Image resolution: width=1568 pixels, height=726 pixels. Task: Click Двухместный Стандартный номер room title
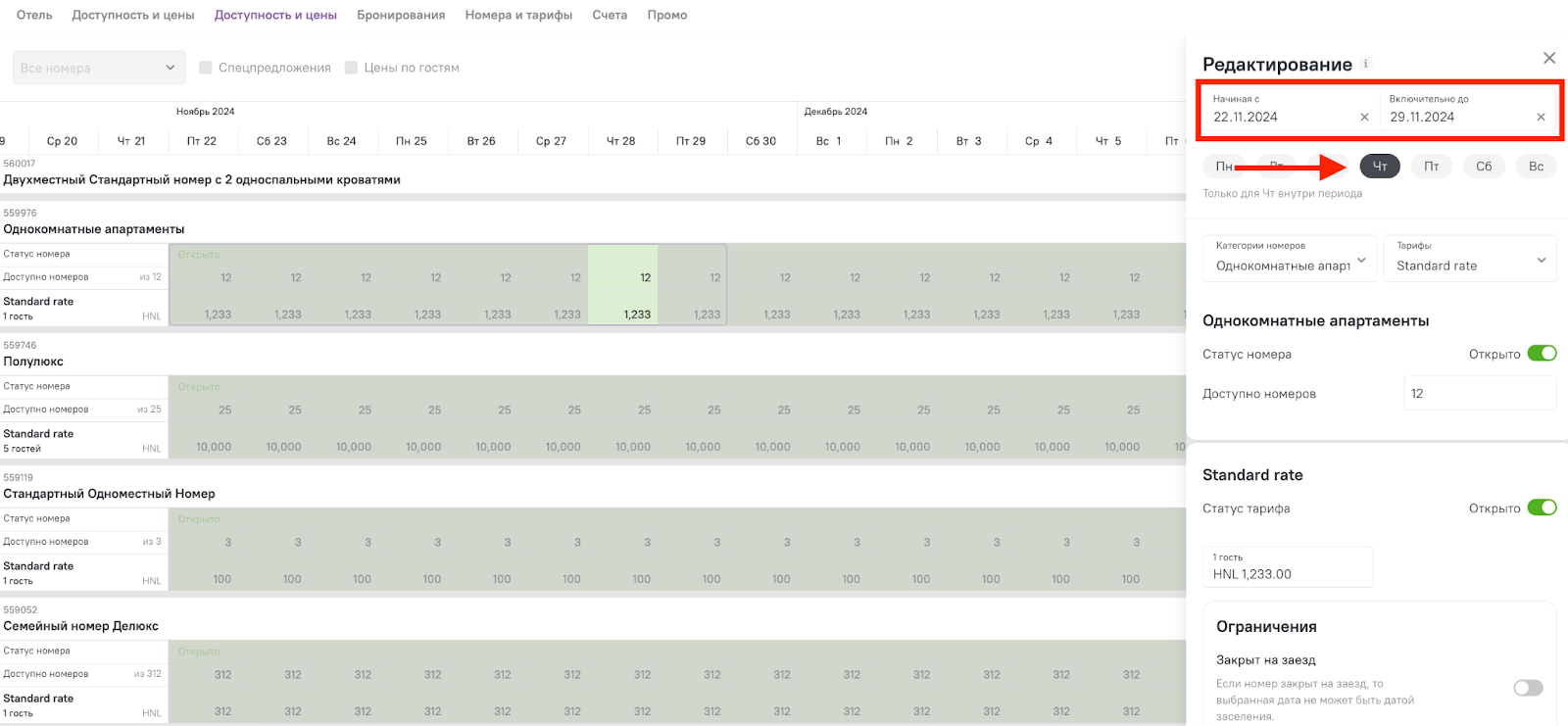[x=201, y=180]
